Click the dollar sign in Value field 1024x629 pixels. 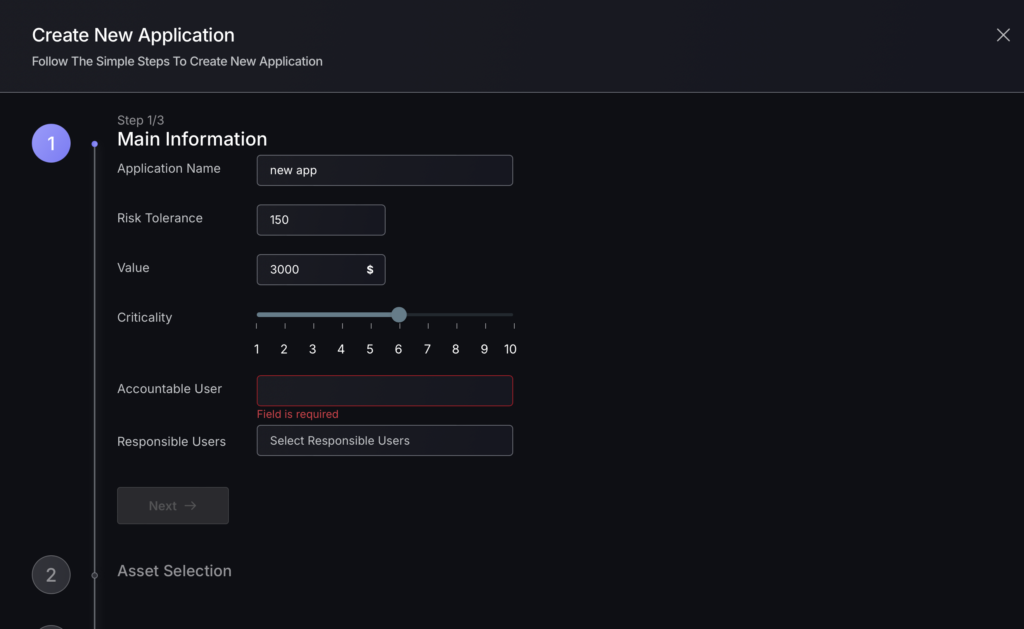pyautogui.click(x=370, y=270)
